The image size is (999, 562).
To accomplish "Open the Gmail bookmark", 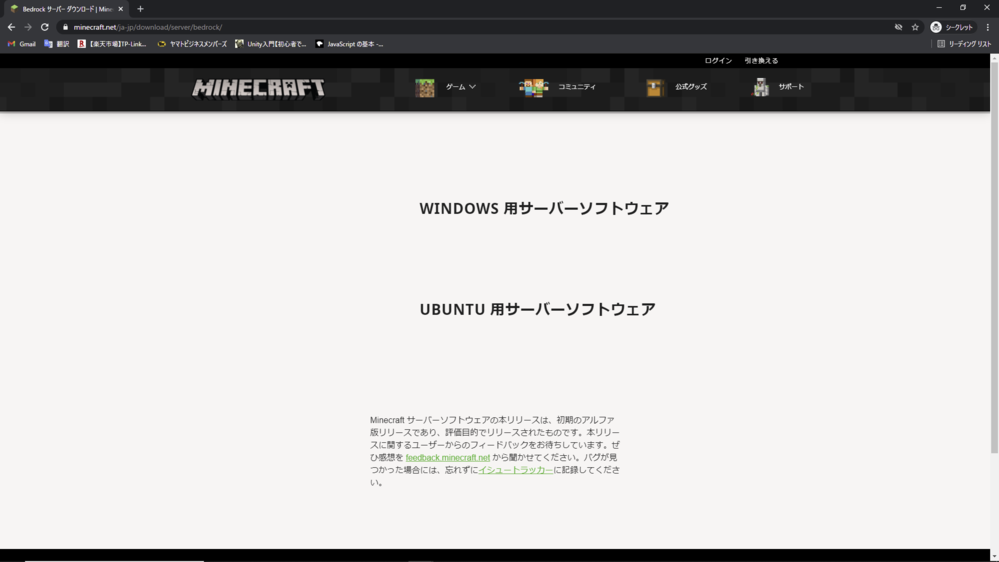I will [22, 44].
